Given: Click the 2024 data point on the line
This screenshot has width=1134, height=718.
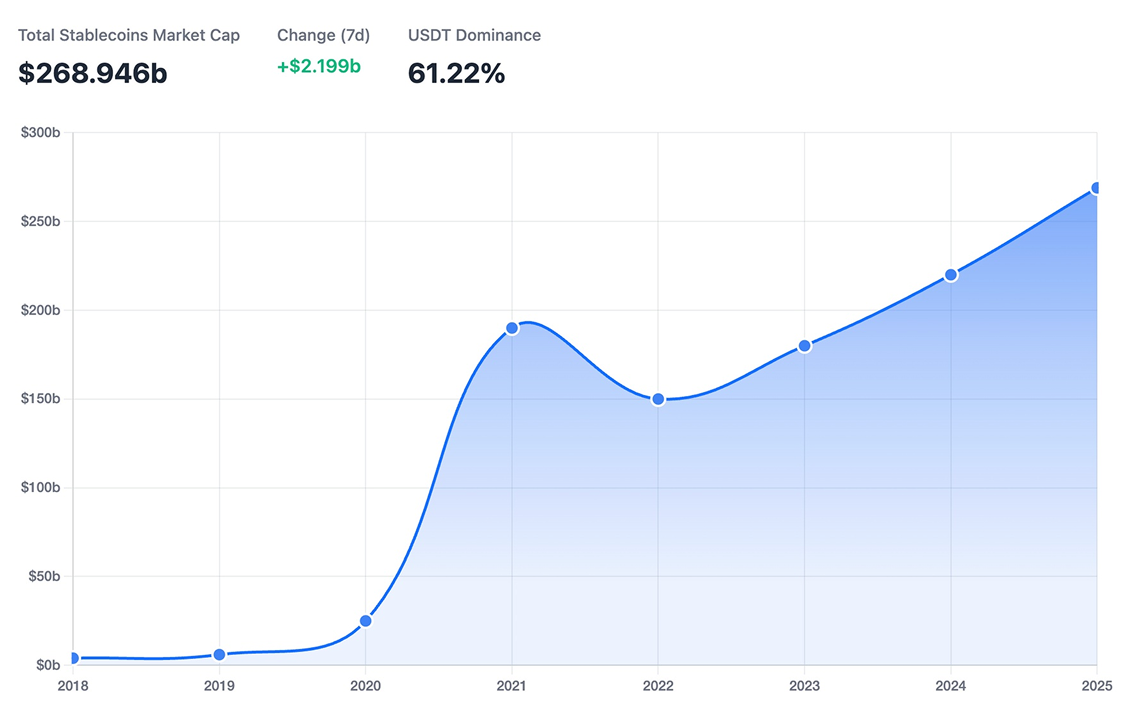Looking at the screenshot, I should (951, 275).
